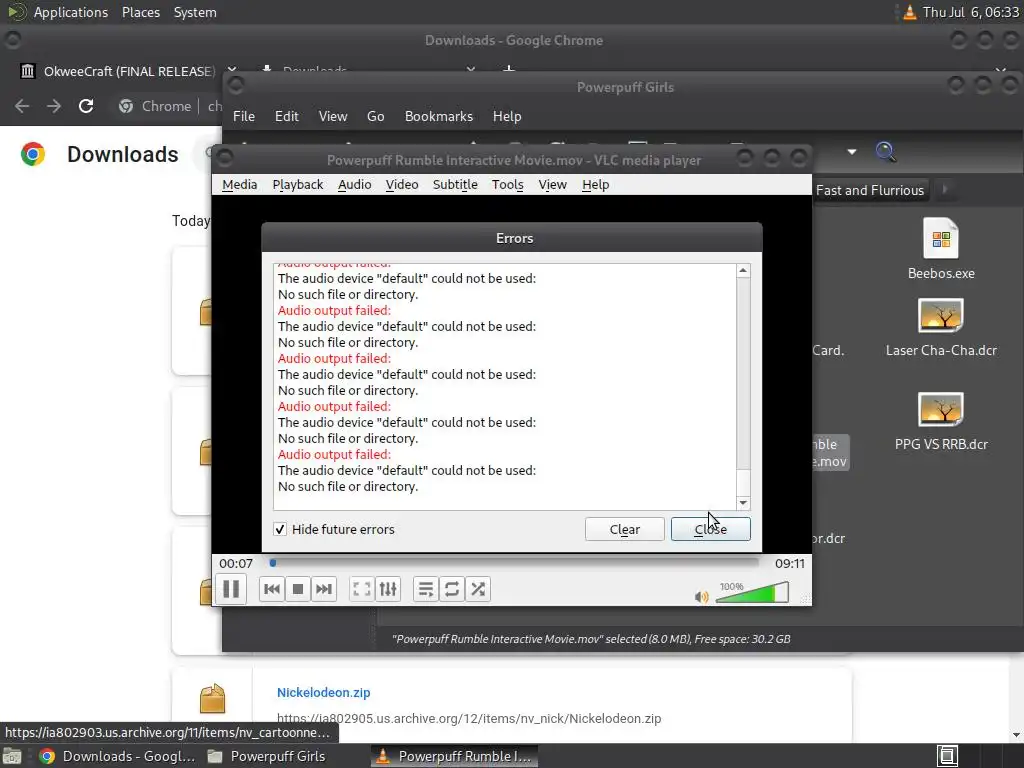Toggle the VLC playlist view
The image size is (1024, 768).
click(x=426, y=589)
